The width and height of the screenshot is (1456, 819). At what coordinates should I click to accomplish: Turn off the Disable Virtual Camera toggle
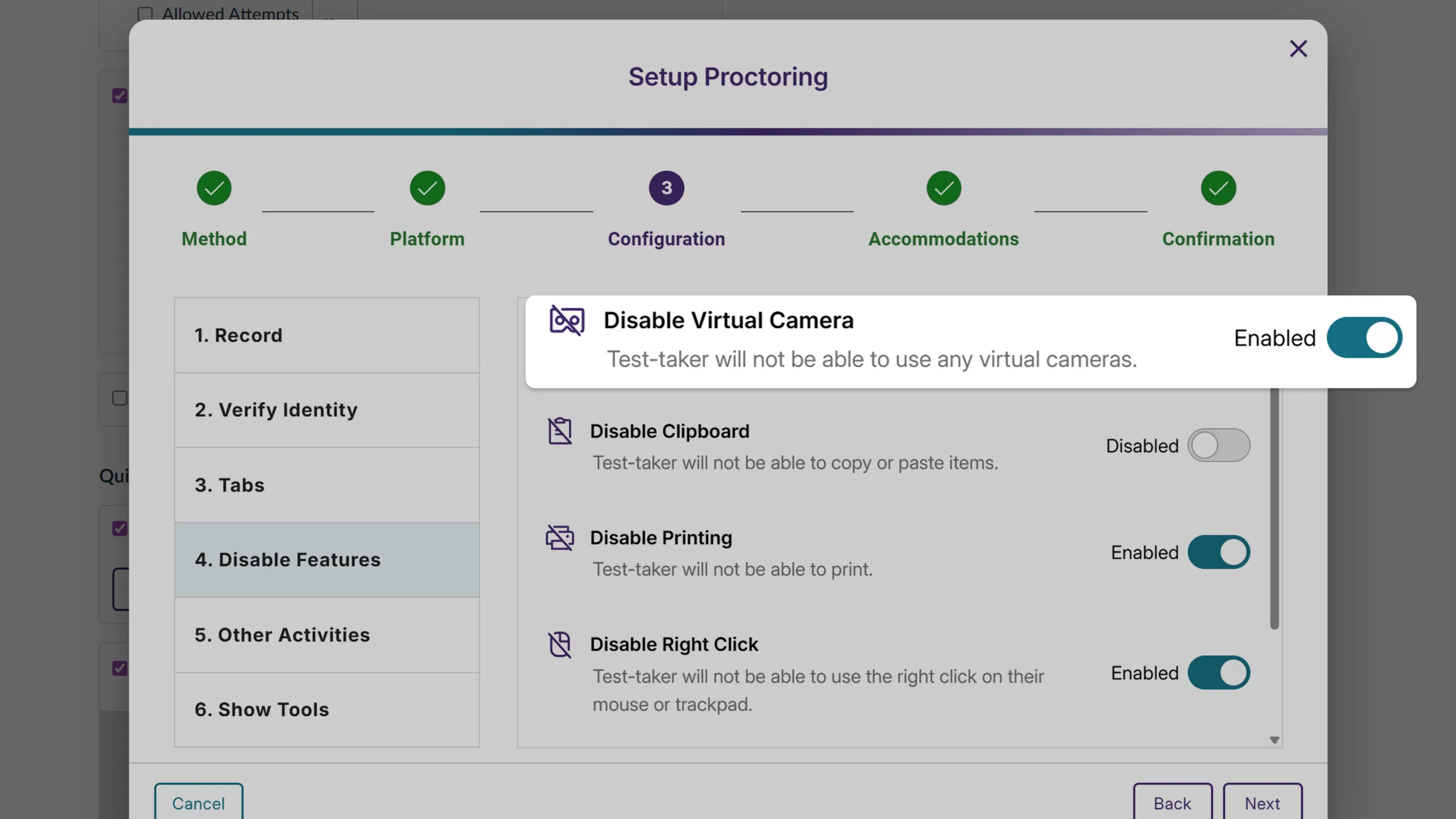(x=1365, y=337)
